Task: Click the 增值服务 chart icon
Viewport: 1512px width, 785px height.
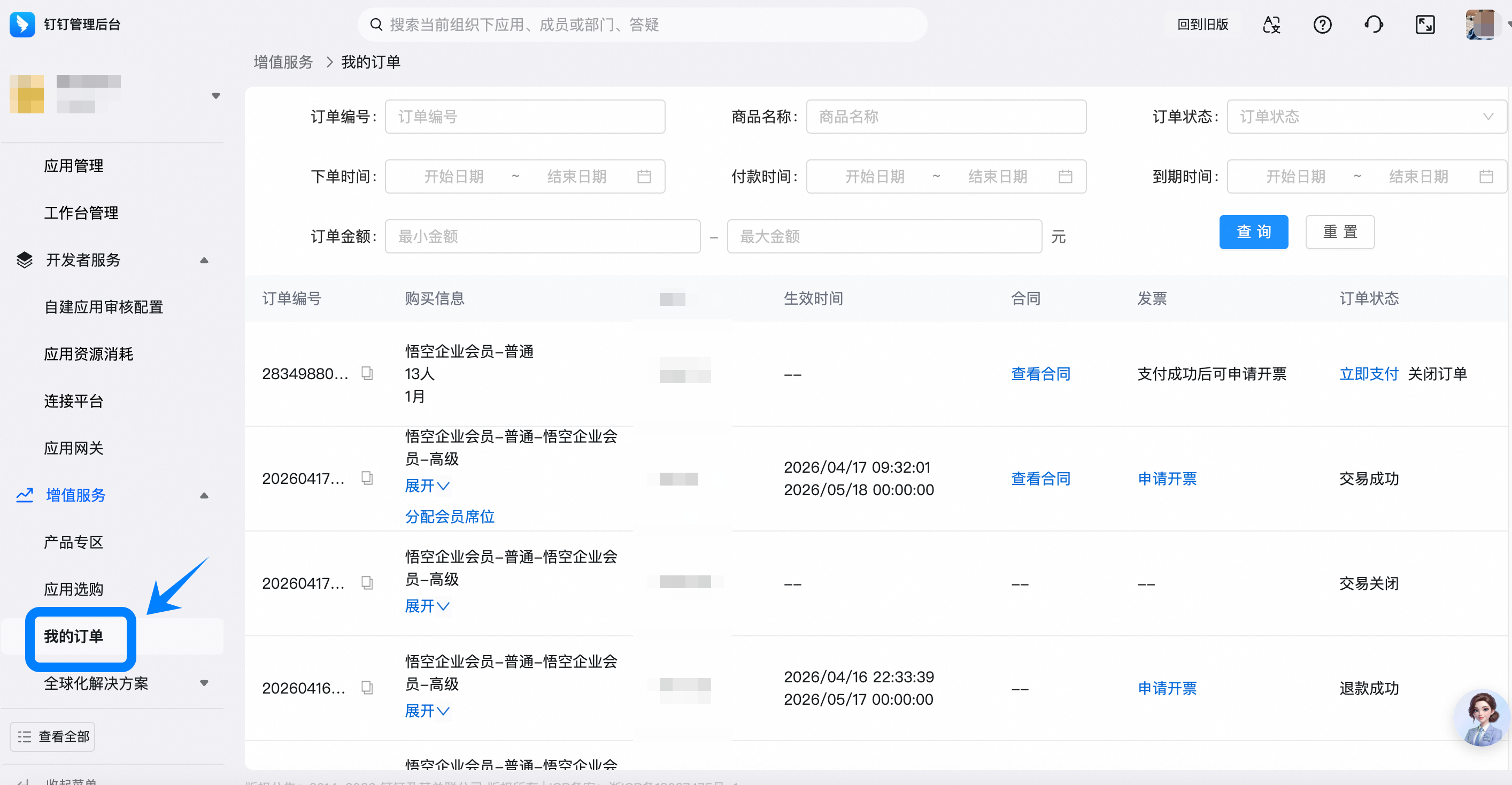Action: tap(25, 495)
